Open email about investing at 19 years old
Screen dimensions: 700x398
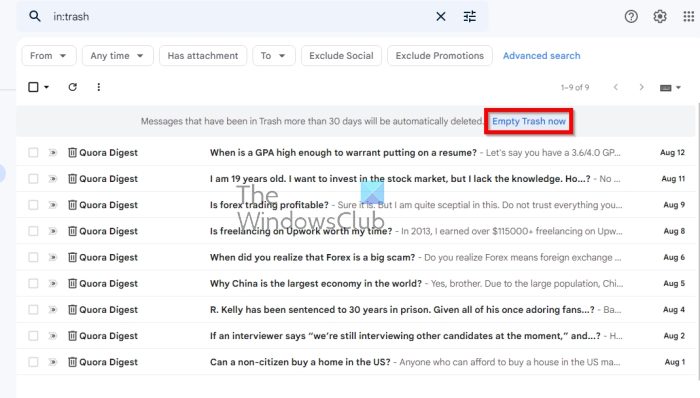[356, 178]
